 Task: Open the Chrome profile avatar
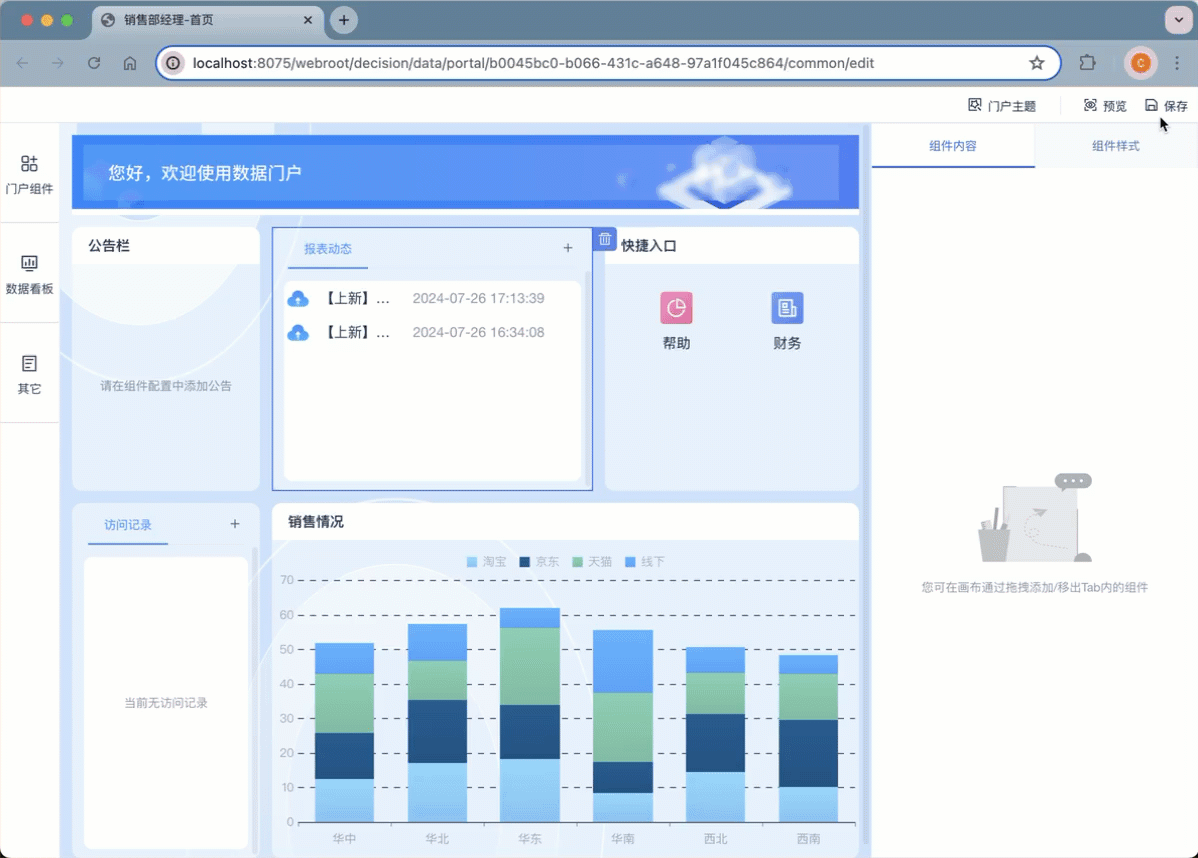coord(1140,63)
